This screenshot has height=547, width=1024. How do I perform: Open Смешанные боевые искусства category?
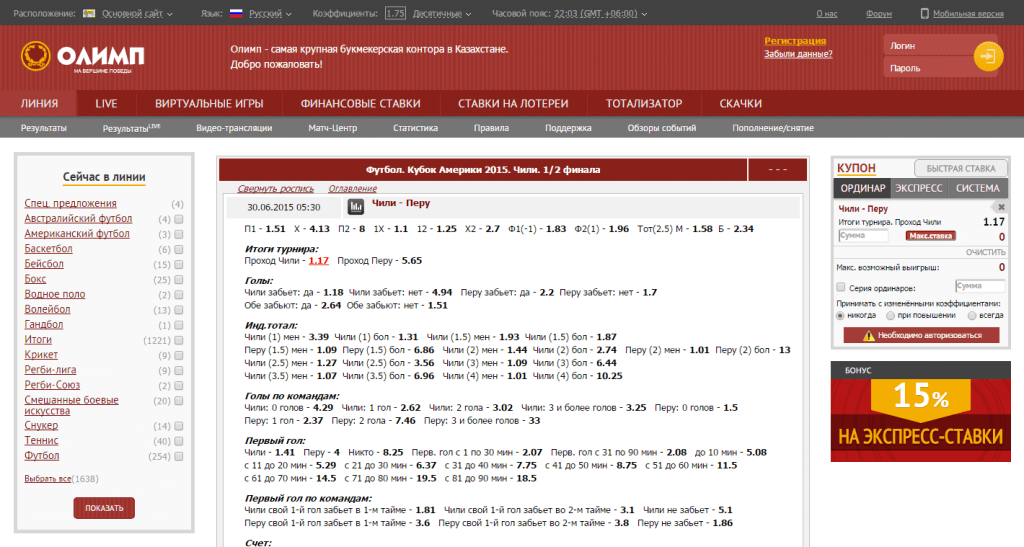coord(71,405)
